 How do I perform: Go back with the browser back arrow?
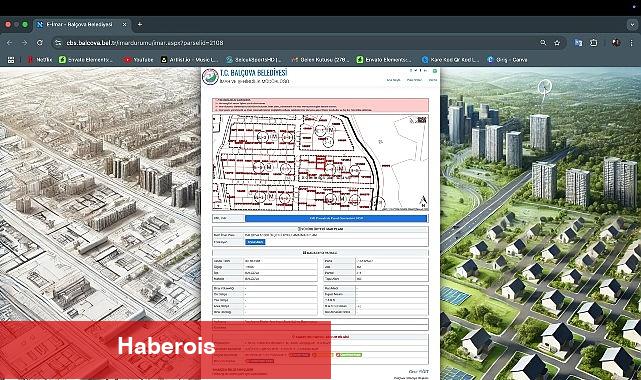point(9,42)
